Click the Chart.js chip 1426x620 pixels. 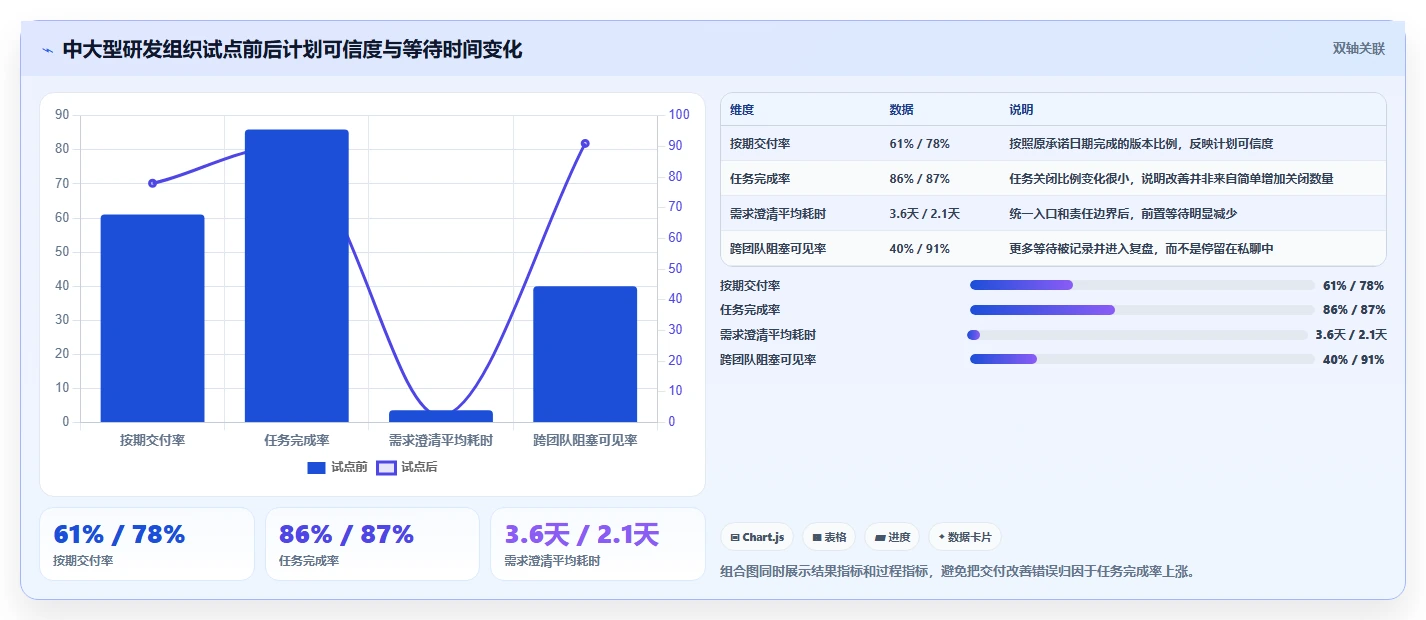pyautogui.click(x=756, y=537)
